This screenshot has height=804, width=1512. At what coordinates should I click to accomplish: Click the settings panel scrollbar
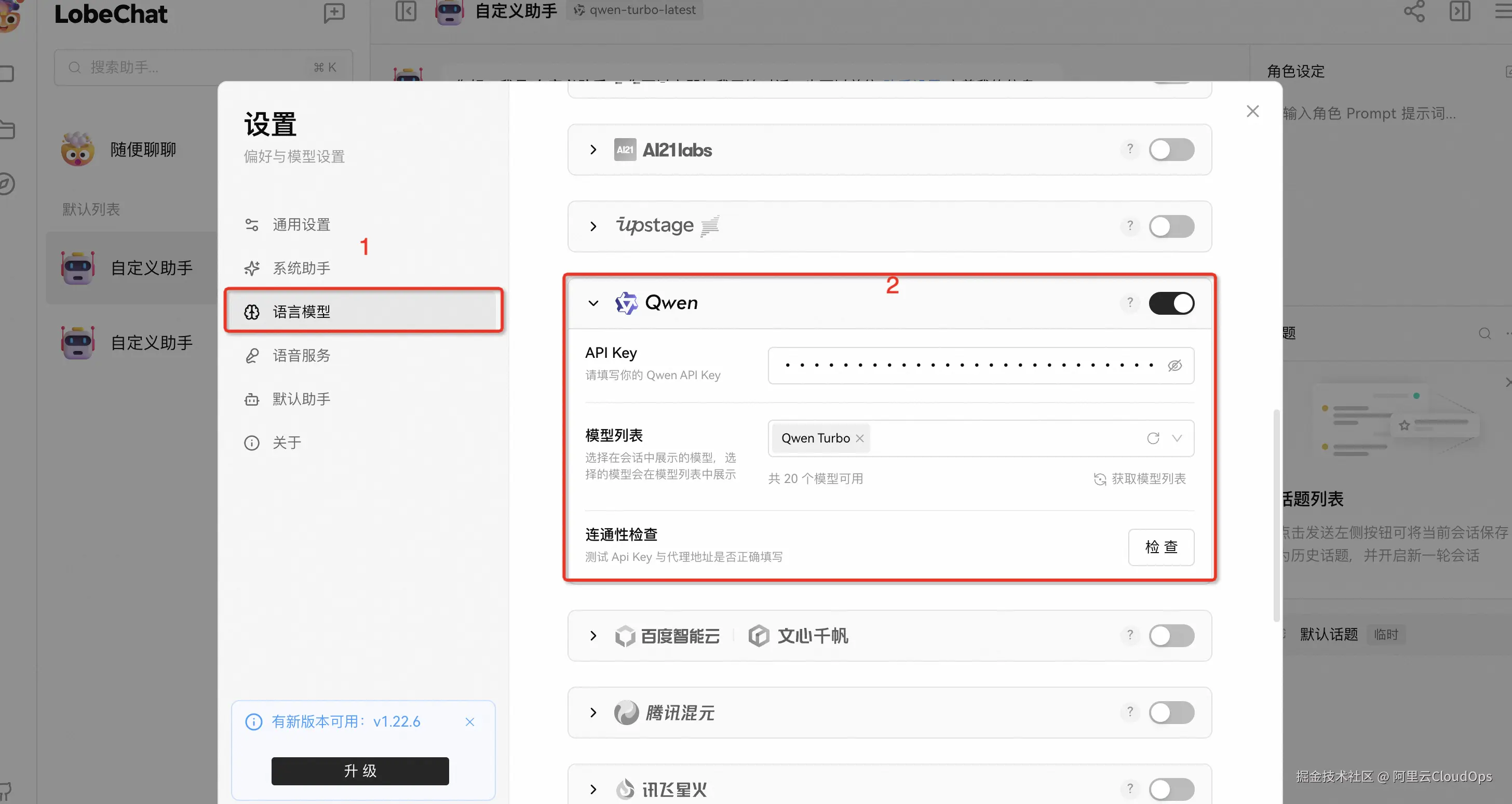(1276, 515)
